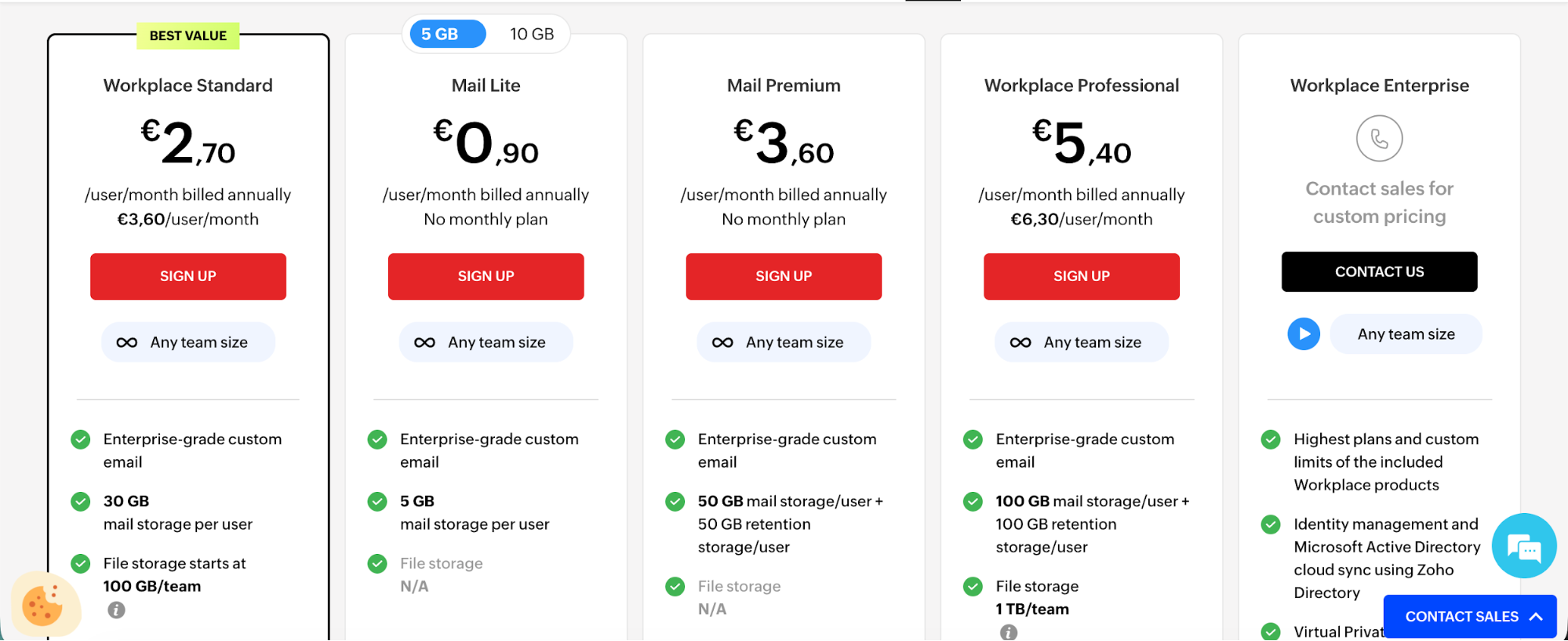Sign up for Mail Premium

(x=783, y=276)
